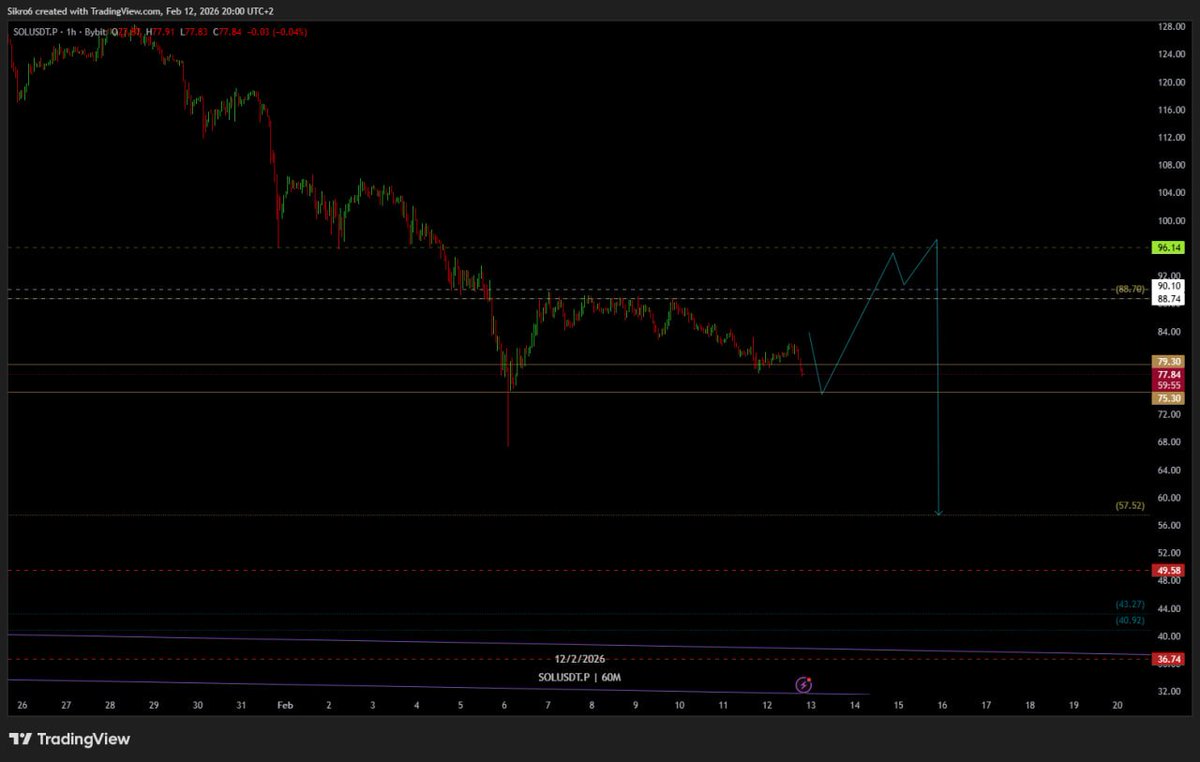Viewport: 1200px width, 762px height.
Task: Click the '29' date on time axis
Action: 153,705
